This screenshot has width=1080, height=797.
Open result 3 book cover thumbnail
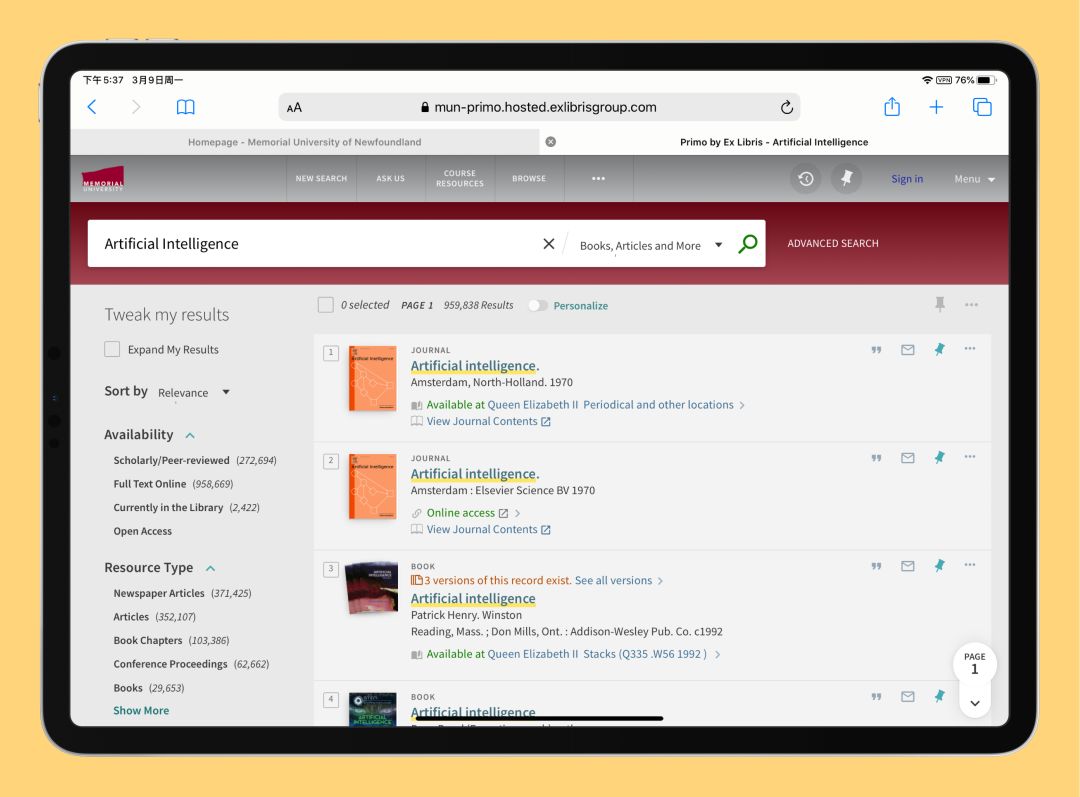pos(371,588)
